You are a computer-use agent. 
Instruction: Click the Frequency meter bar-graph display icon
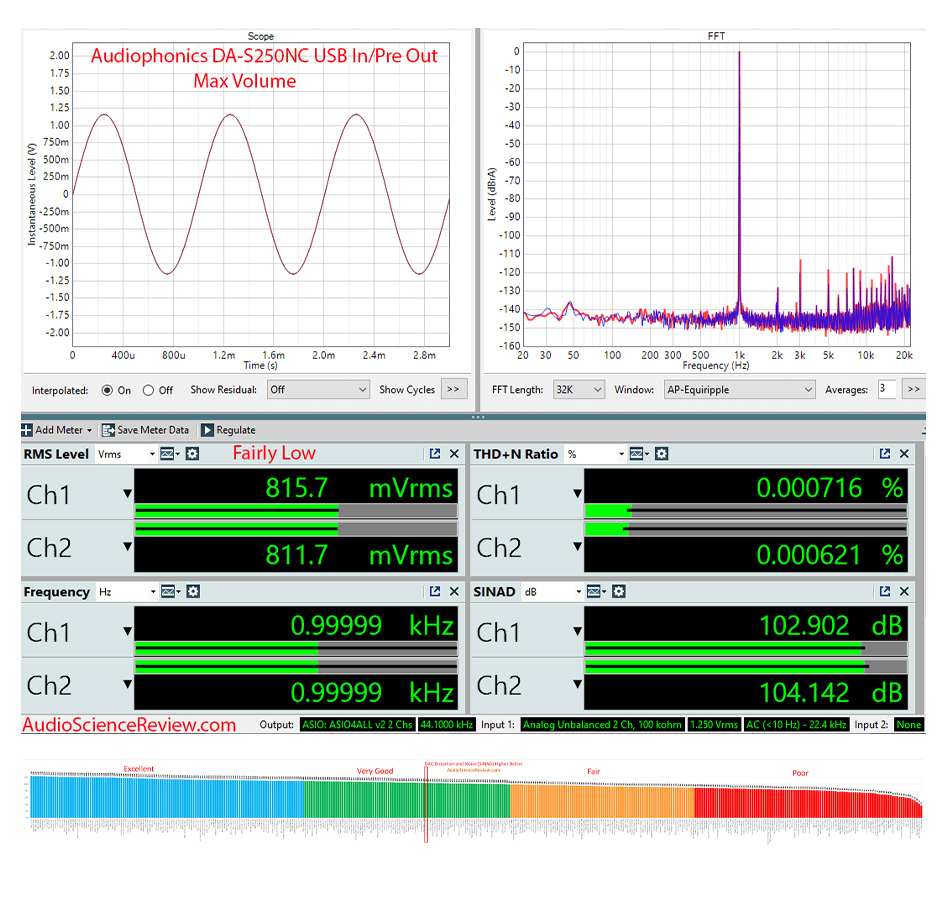point(169,591)
